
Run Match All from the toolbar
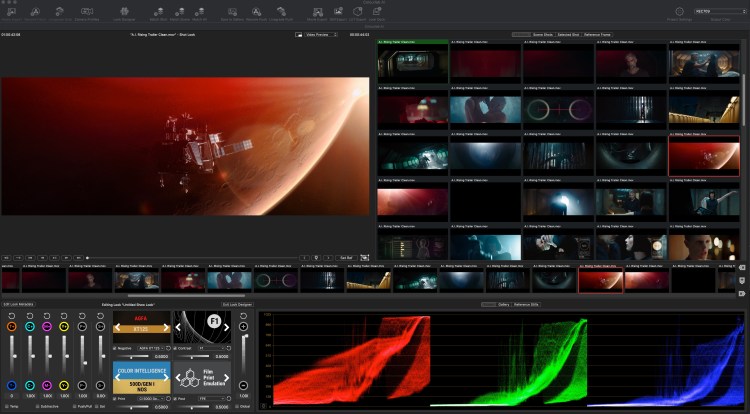199,11
